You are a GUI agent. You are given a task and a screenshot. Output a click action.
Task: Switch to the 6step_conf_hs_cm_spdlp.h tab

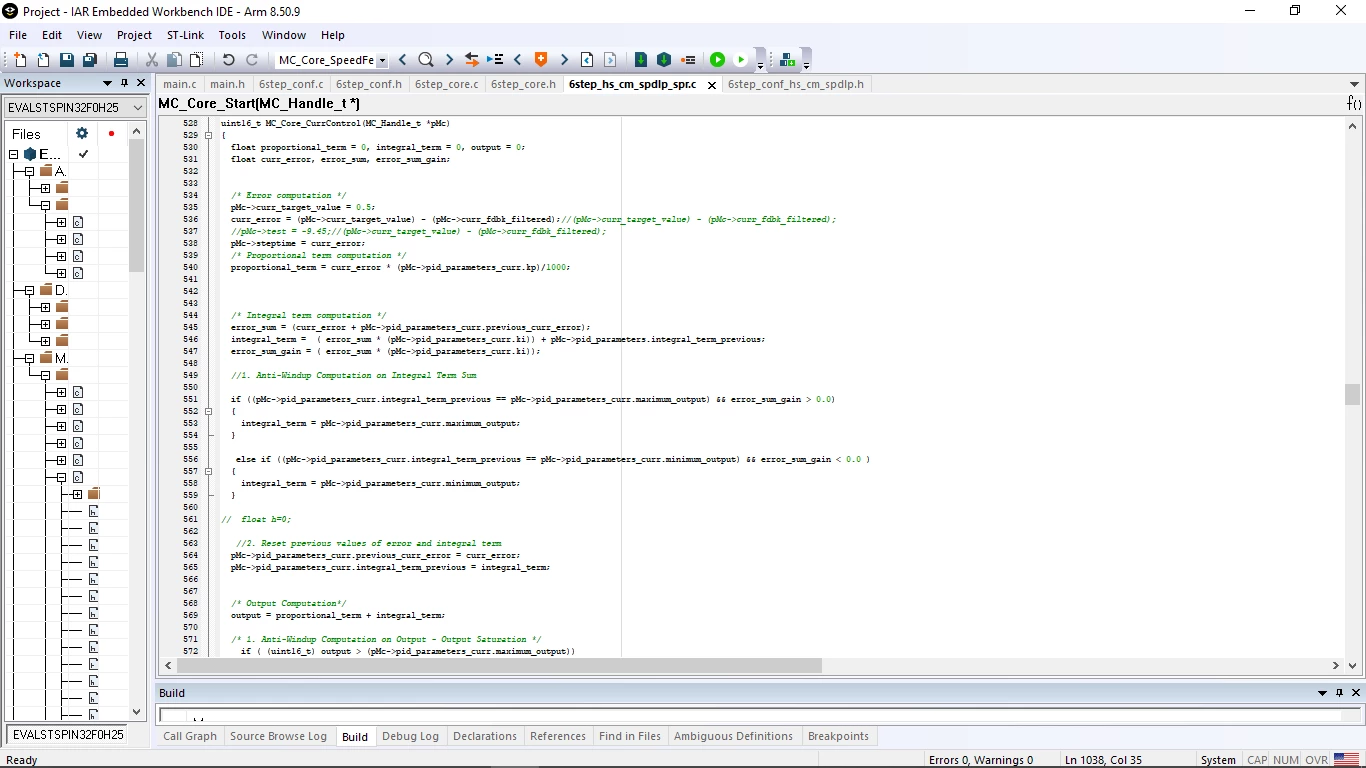pyautogui.click(x=796, y=84)
